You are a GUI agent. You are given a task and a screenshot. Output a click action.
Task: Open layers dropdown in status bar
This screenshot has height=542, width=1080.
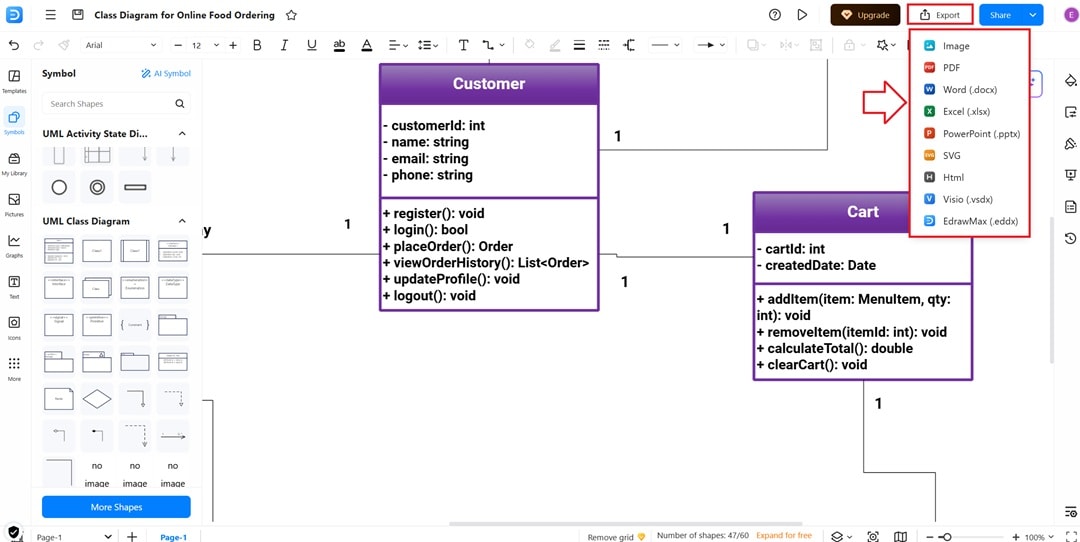(x=840, y=536)
